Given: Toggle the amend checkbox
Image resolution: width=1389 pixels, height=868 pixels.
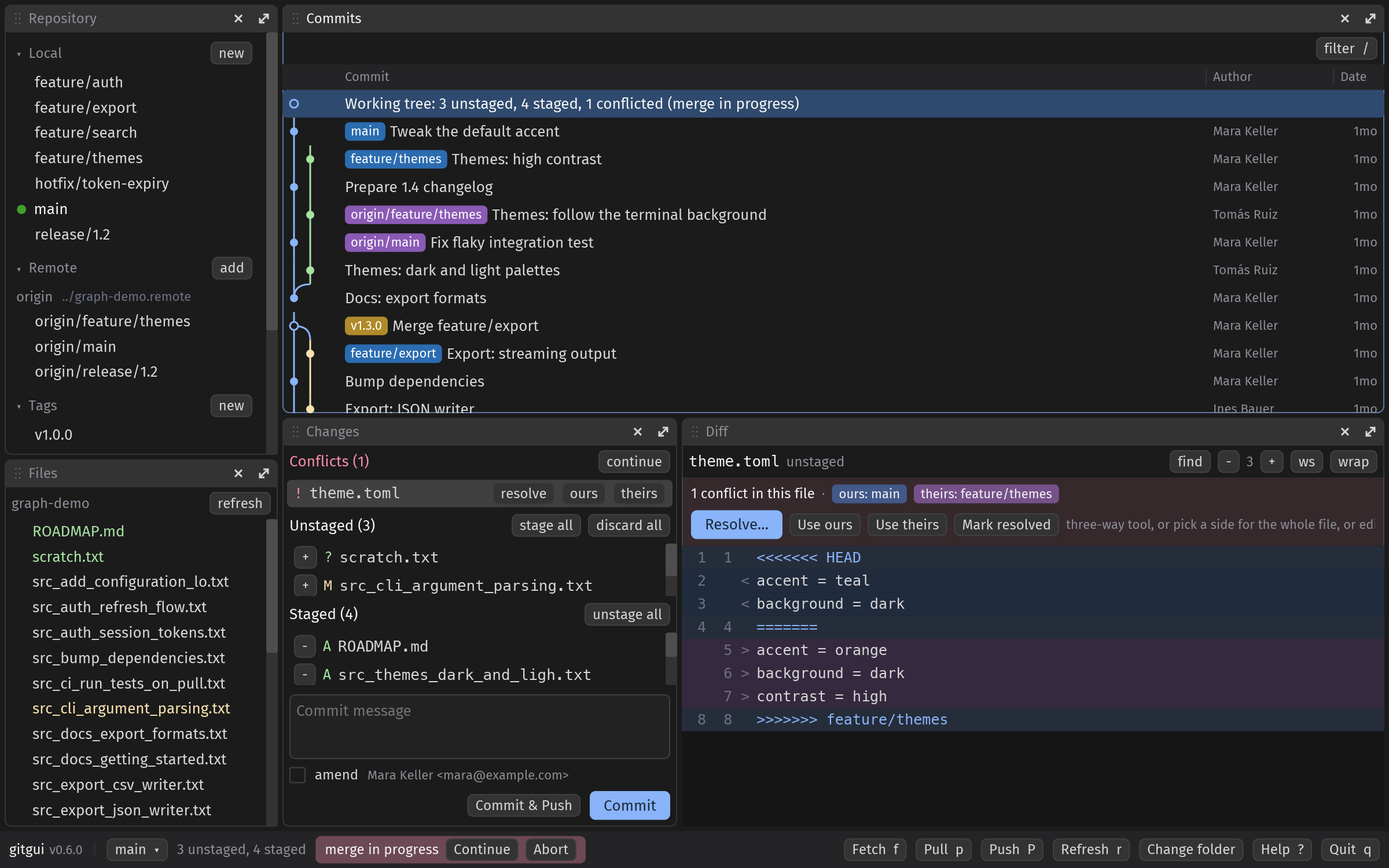Looking at the screenshot, I should coord(297,775).
